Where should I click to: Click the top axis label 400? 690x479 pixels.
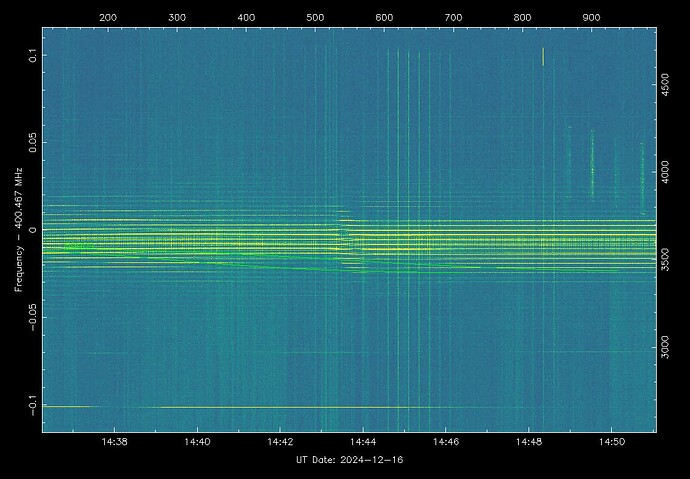246,18
